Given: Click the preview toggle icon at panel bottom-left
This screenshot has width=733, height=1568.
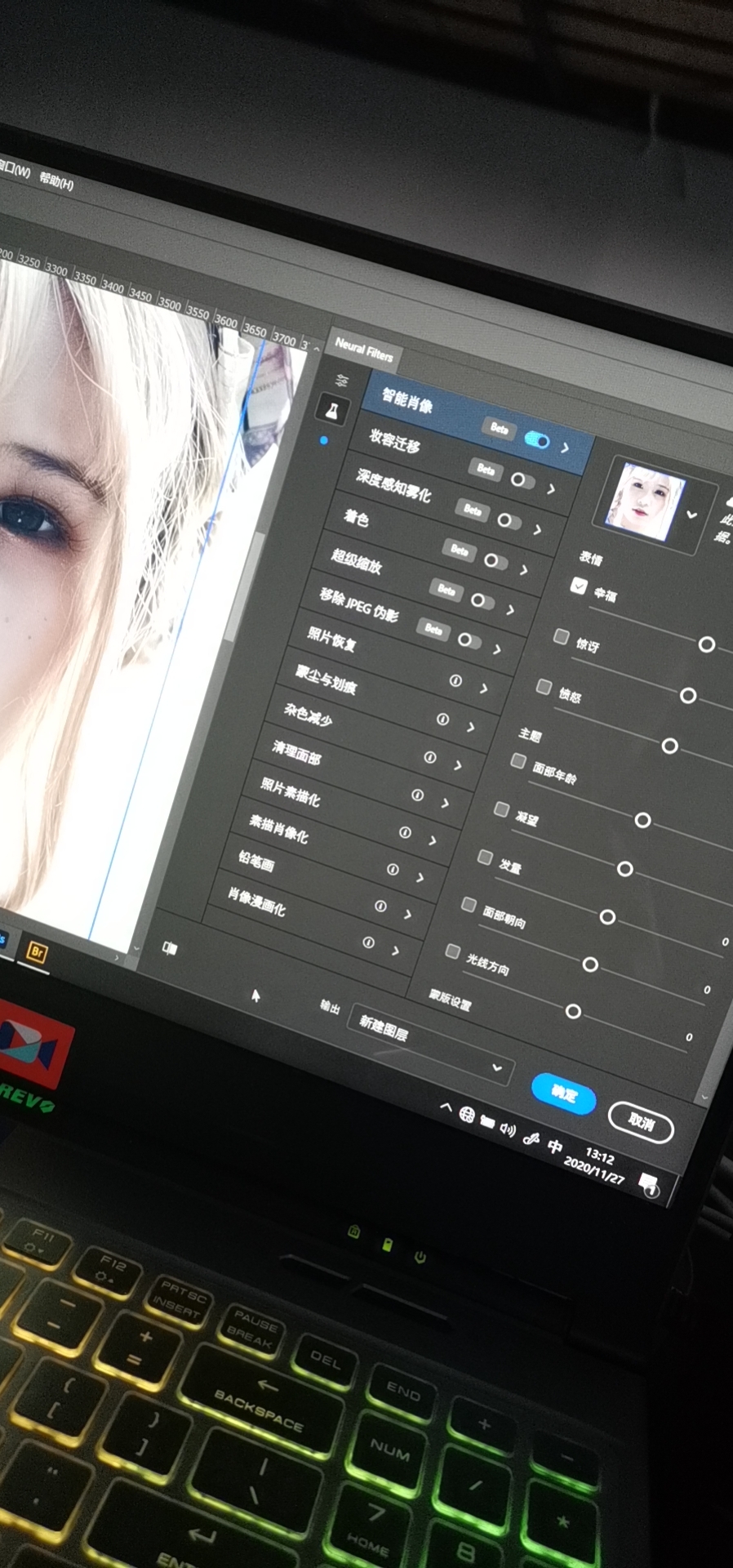Looking at the screenshot, I should 170,948.
